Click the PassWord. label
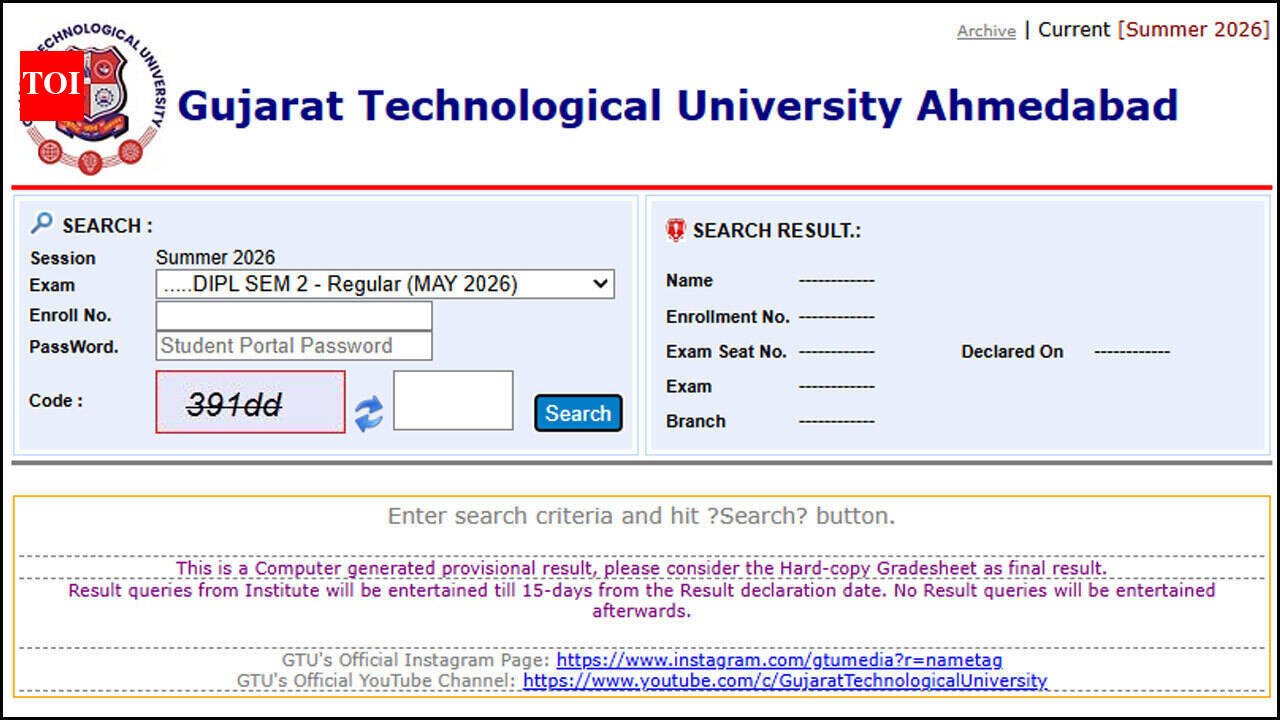Viewport: 1280px width, 720px height. 74,347
